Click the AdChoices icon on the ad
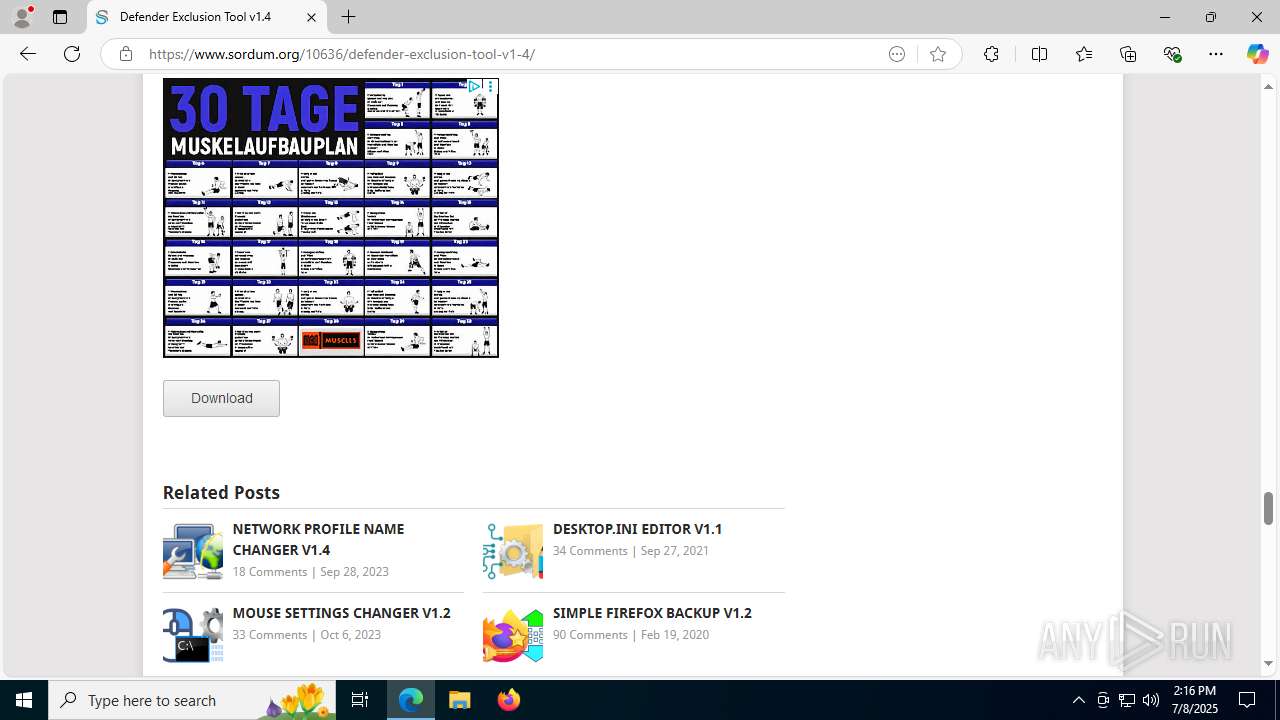Screen dimensions: 1280x720 [x=475, y=87]
